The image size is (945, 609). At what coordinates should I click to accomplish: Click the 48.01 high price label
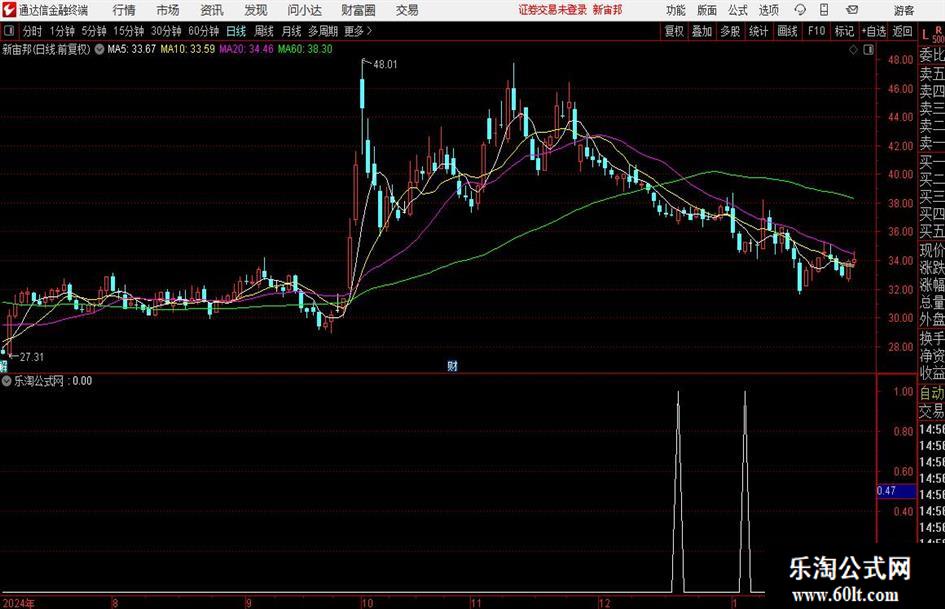[x=385, y=65]
